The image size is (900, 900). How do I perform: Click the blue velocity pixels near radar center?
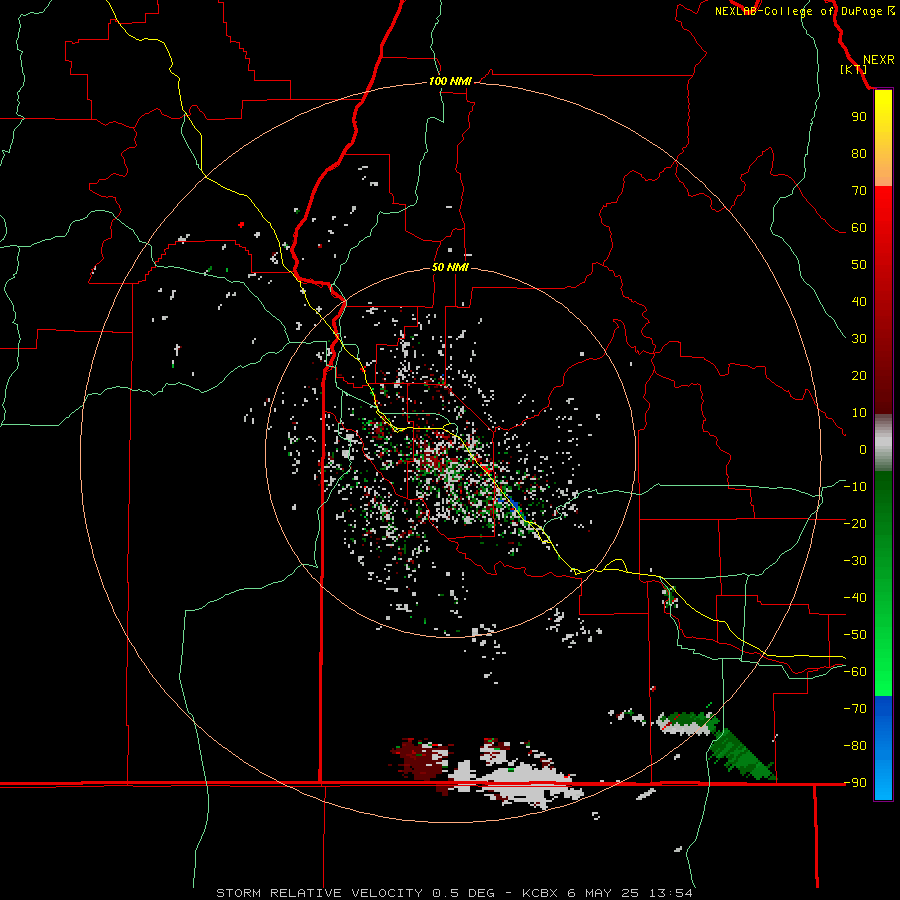(x=513, y=506)
